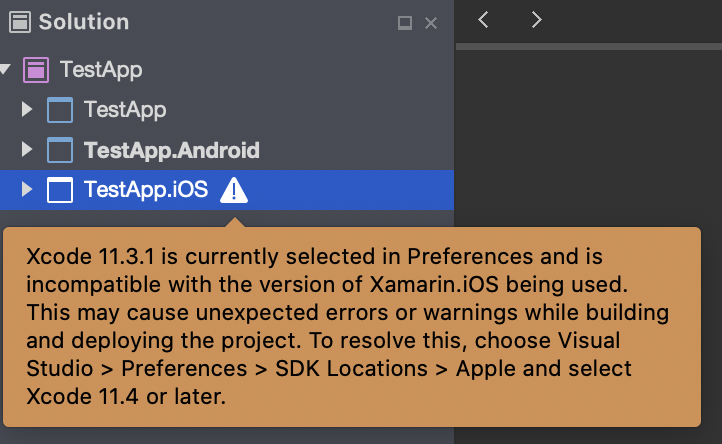Screen dimensions: 722x444
Task: Navigate forward with right chevron
Action: tap(536, 20)
